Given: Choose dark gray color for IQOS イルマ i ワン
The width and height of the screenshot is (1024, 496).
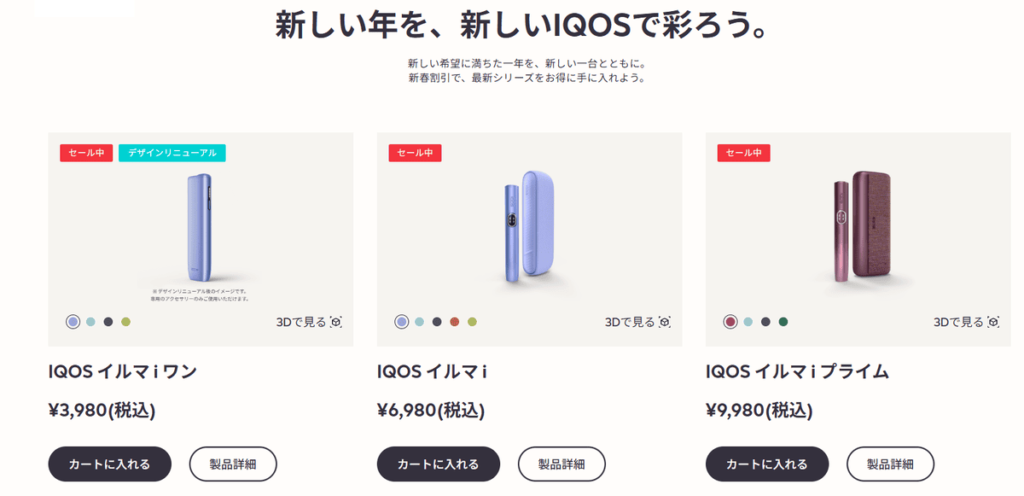Looking at the screenshot, I should click(108, 322).
